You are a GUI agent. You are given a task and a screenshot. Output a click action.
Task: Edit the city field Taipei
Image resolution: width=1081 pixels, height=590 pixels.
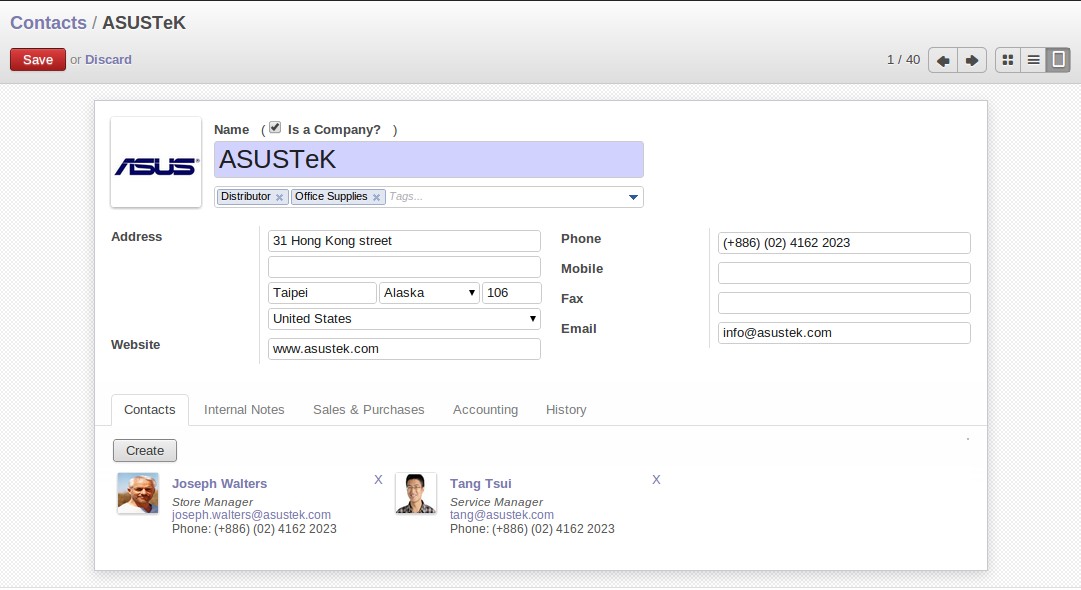(x=322, y=293)
